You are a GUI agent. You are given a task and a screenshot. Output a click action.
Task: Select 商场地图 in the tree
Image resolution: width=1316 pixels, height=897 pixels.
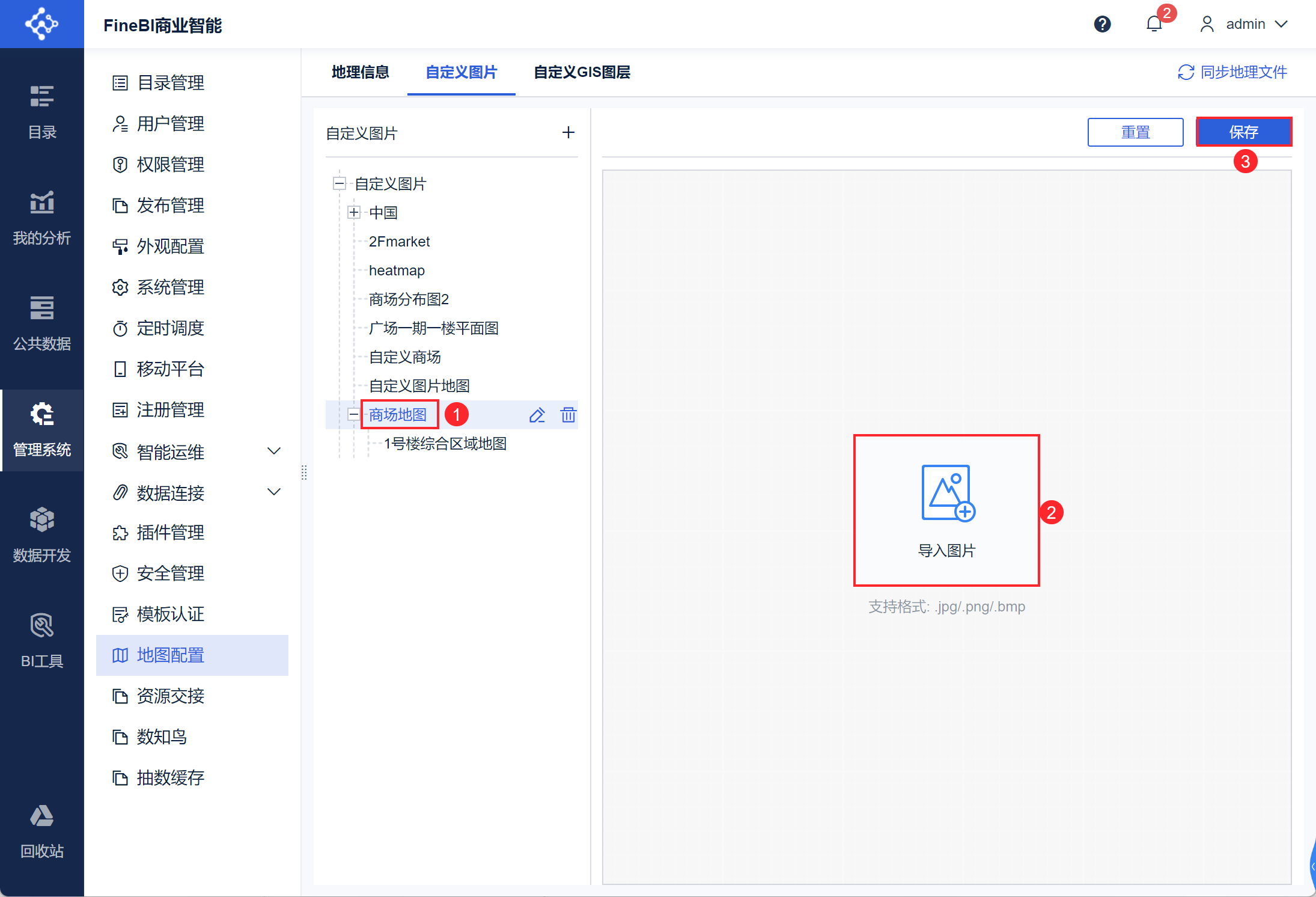click(x=397, y=415)
